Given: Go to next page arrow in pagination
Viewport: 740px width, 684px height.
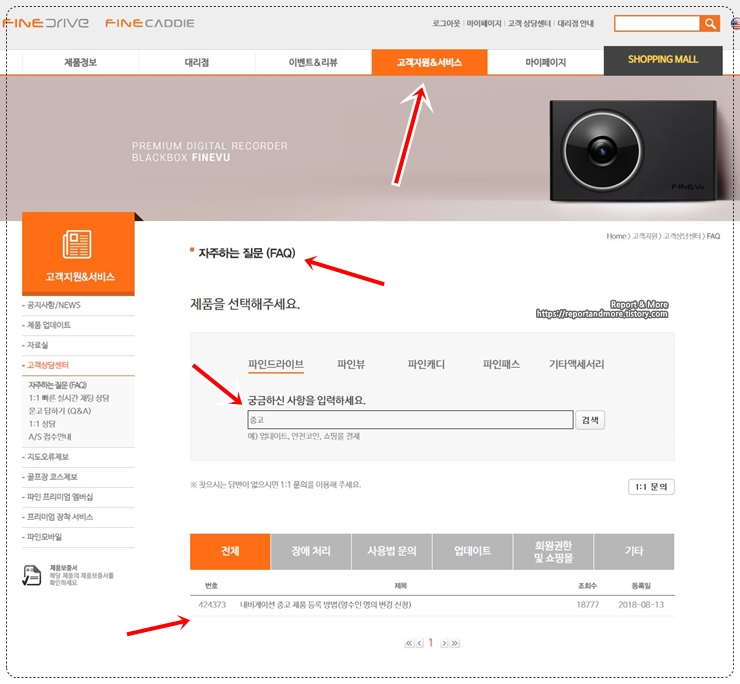Looking at the screenshot, I should (444, 643).
